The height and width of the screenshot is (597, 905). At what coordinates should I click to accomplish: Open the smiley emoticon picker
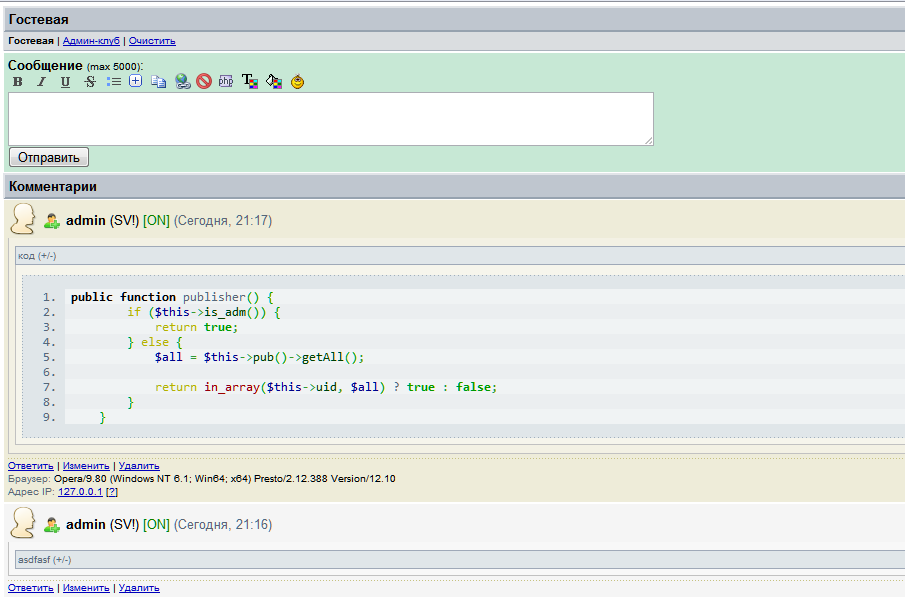297,82
